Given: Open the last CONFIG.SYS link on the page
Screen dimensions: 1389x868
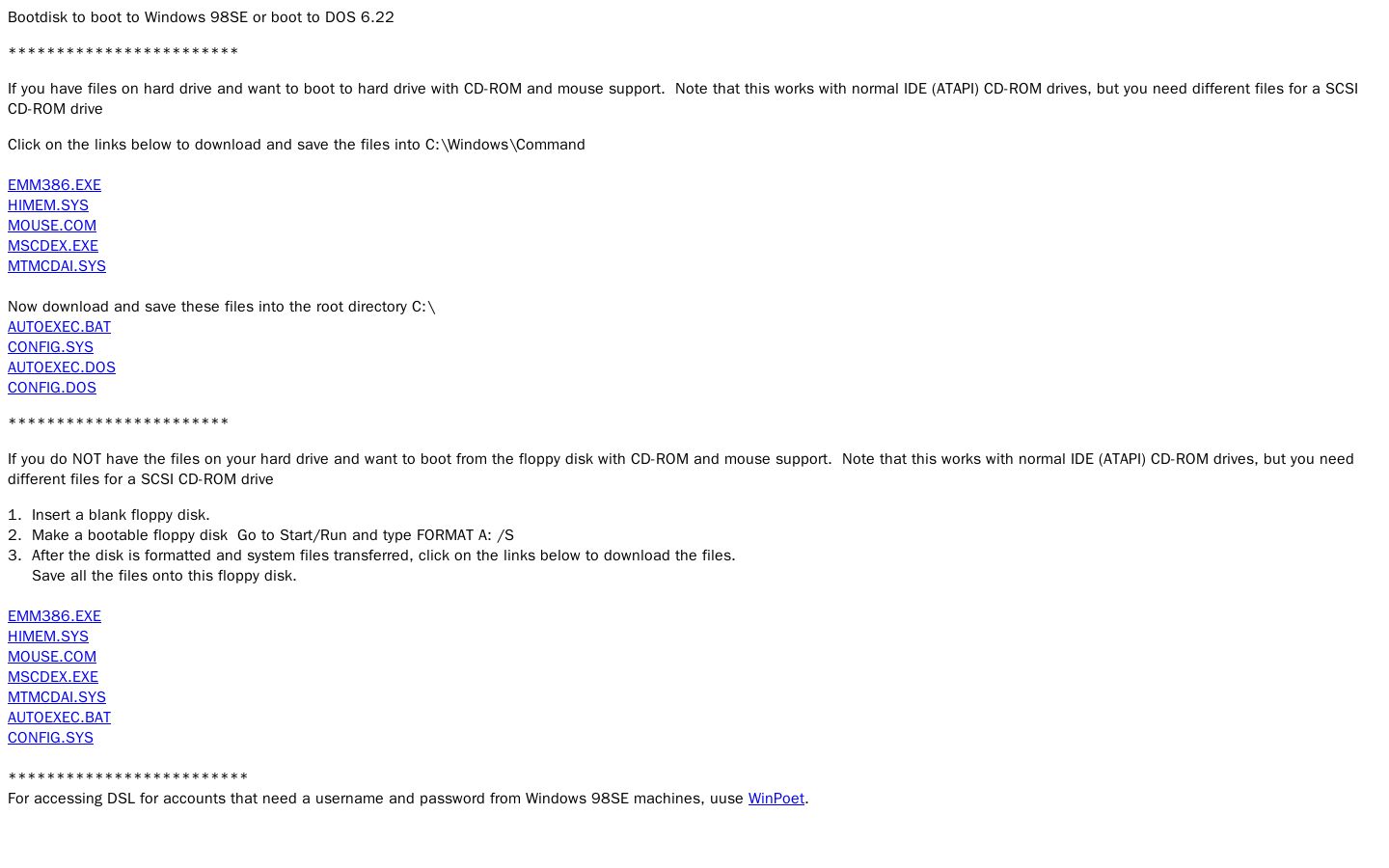Looking at the screenshot, I should 50,738.
